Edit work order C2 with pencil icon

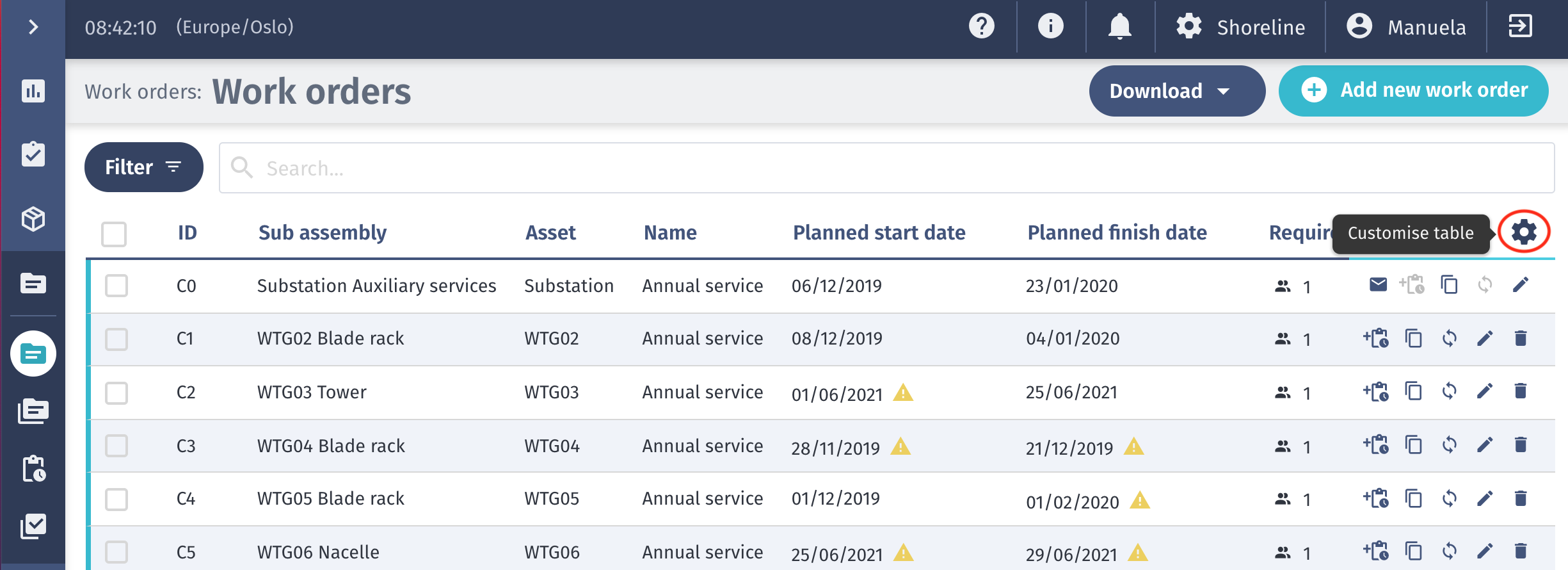pos(1485,391)
